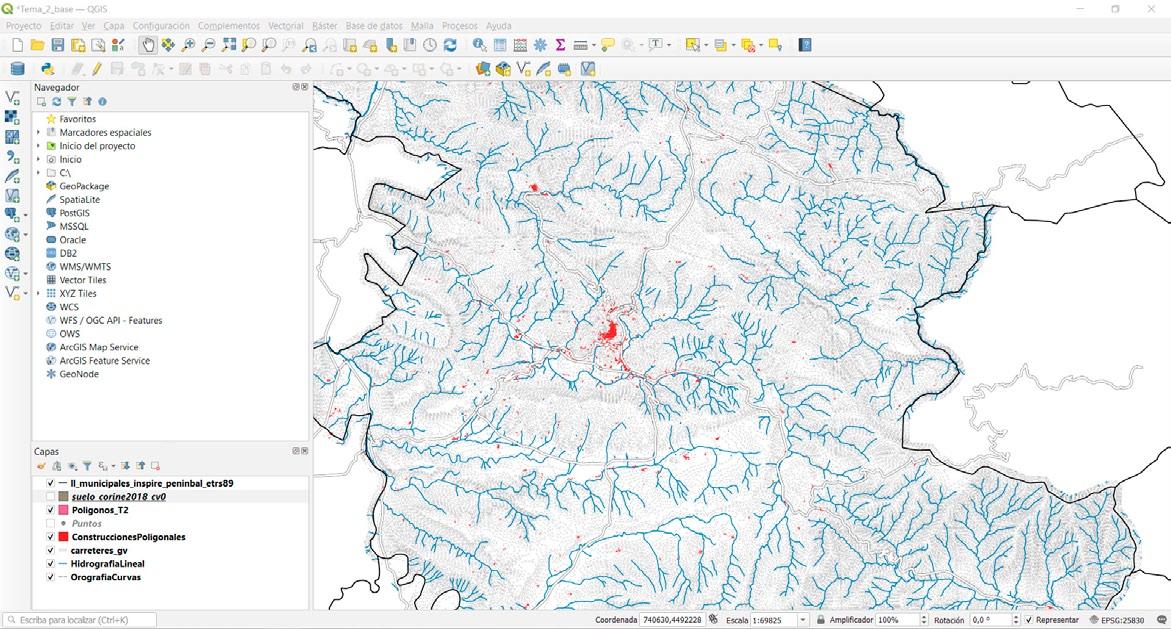Open the Procesos menu
Image resolution: width=1171 pixels, height=629 pixels.
point(459,25)
